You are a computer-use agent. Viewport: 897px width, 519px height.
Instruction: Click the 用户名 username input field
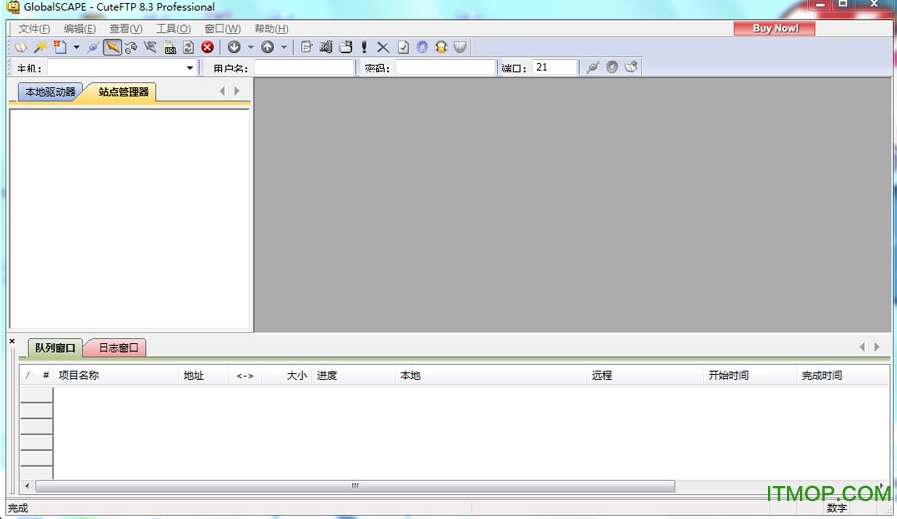[x=304, y=68]
